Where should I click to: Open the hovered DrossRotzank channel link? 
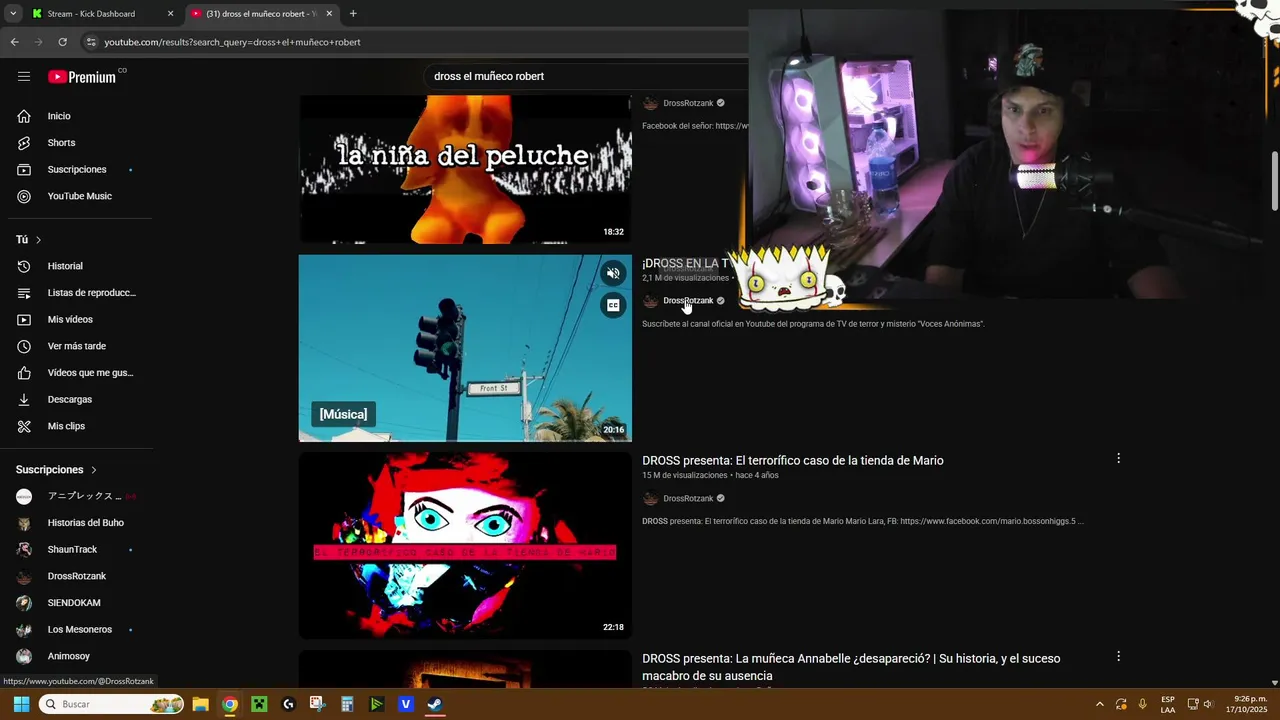[688, 300]
